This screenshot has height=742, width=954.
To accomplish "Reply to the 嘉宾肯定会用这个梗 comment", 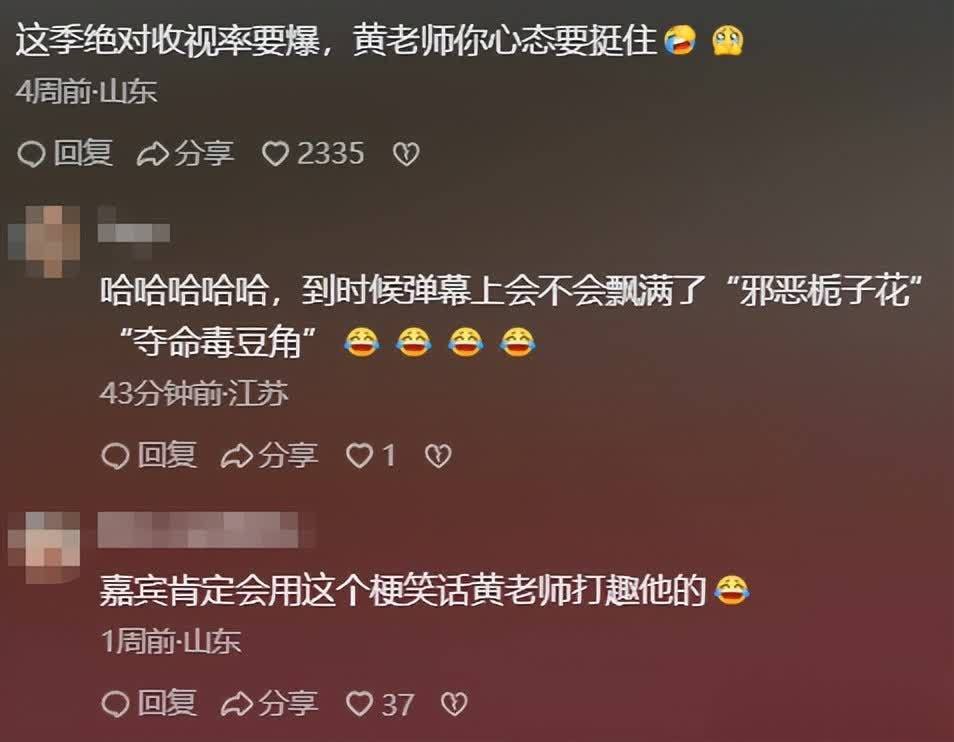I will coord(149,704).
